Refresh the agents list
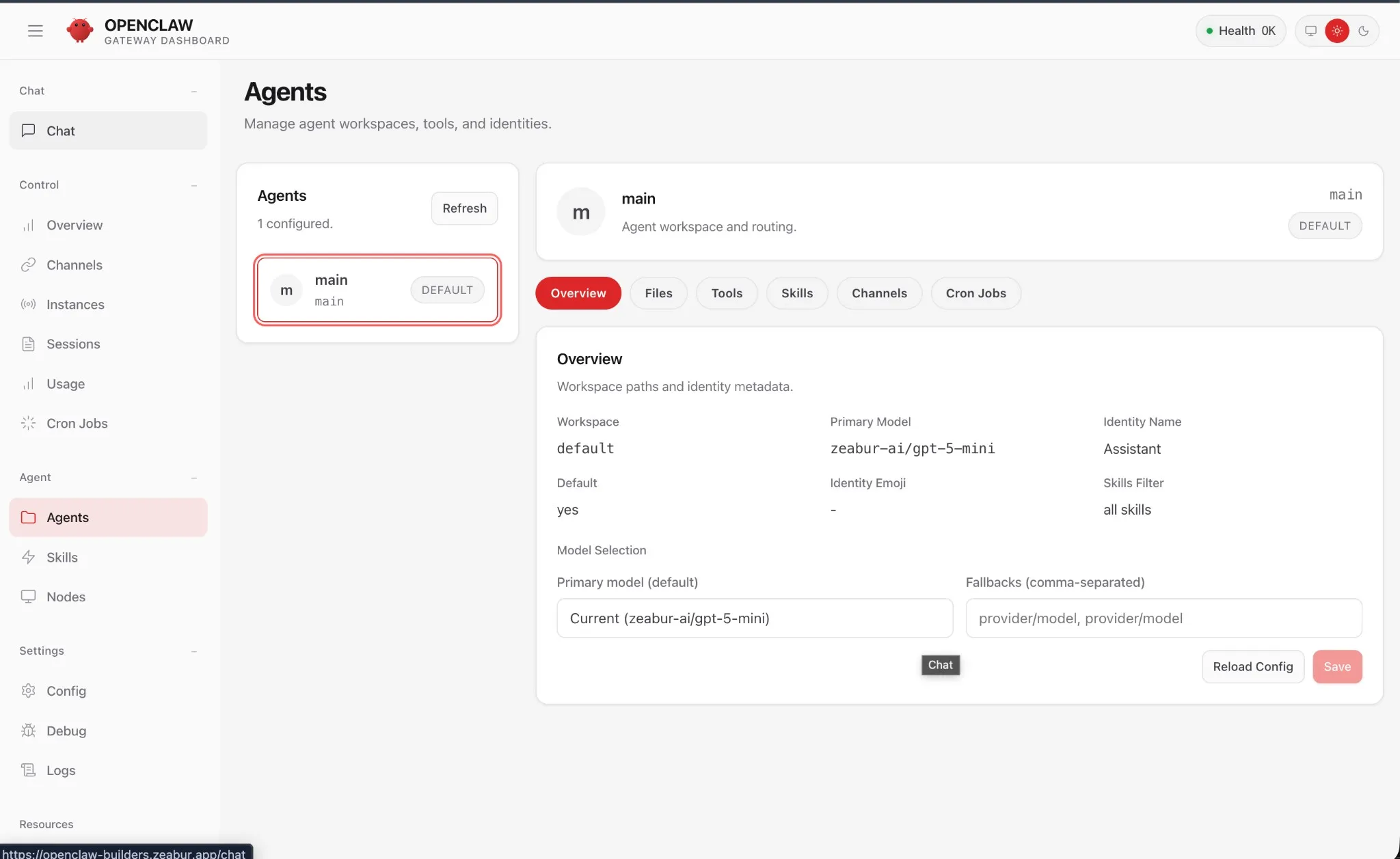 click(464, 208)
